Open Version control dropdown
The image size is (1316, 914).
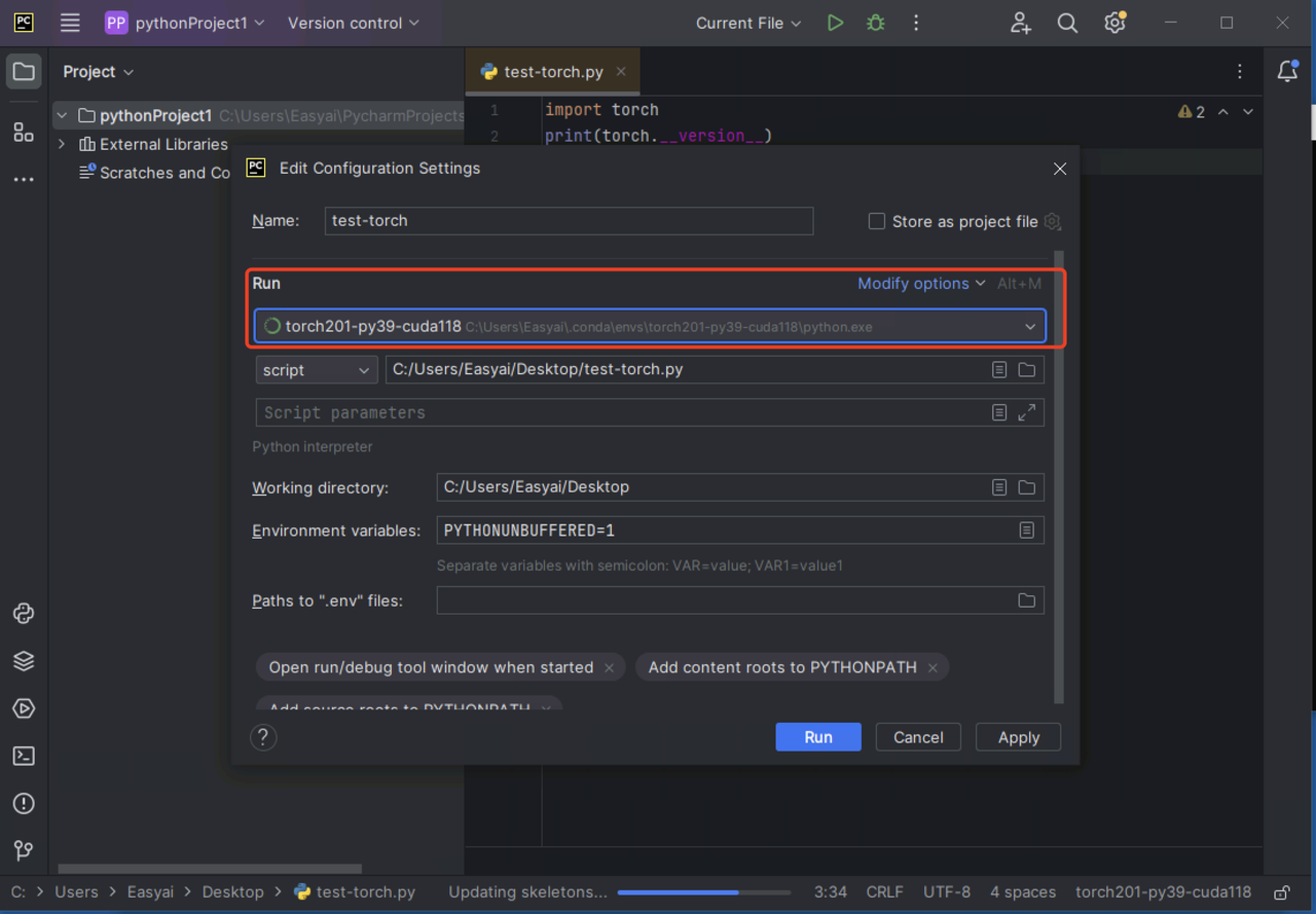[x=353, y=23]
